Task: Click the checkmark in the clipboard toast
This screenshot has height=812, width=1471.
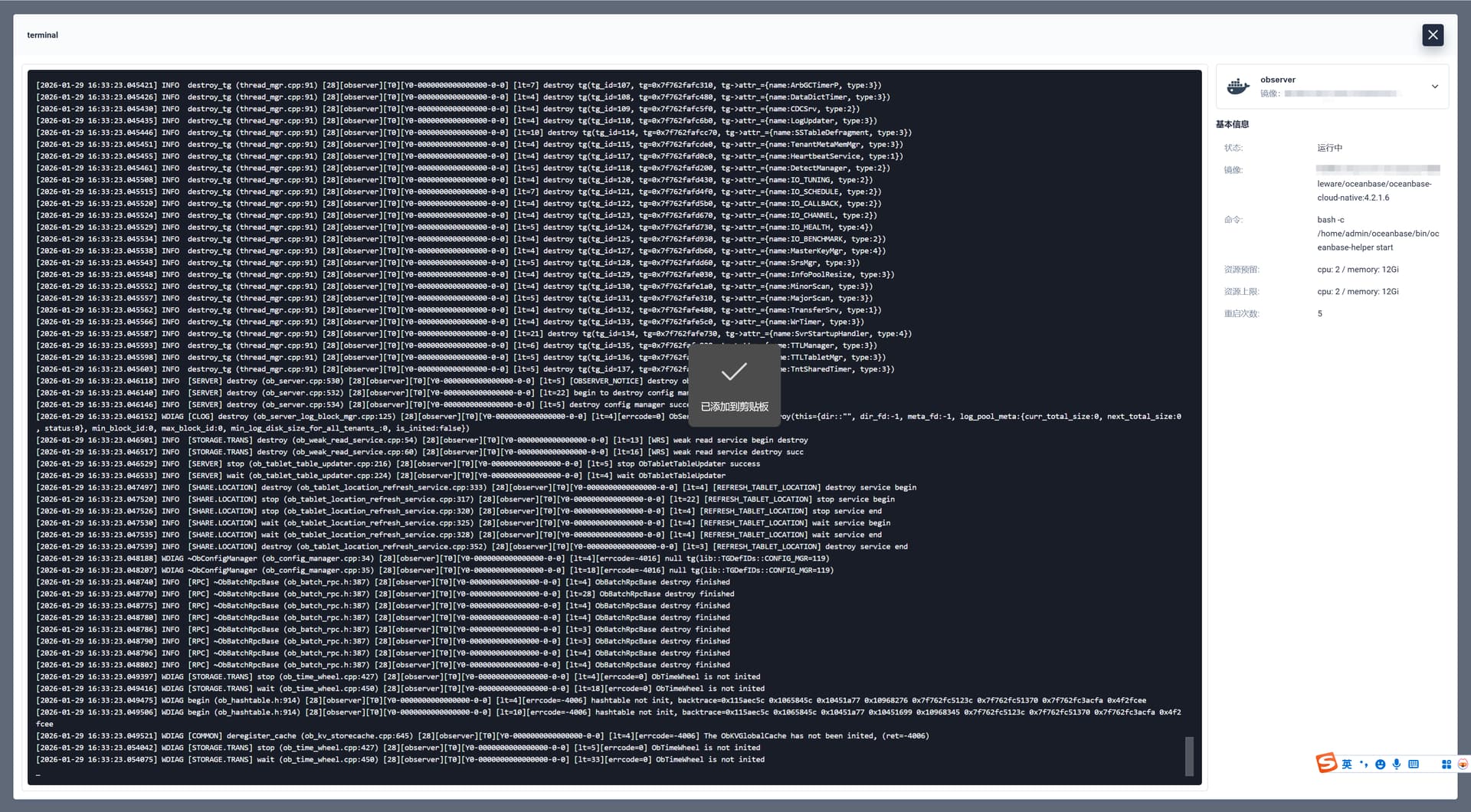Action: pos(734,372)
